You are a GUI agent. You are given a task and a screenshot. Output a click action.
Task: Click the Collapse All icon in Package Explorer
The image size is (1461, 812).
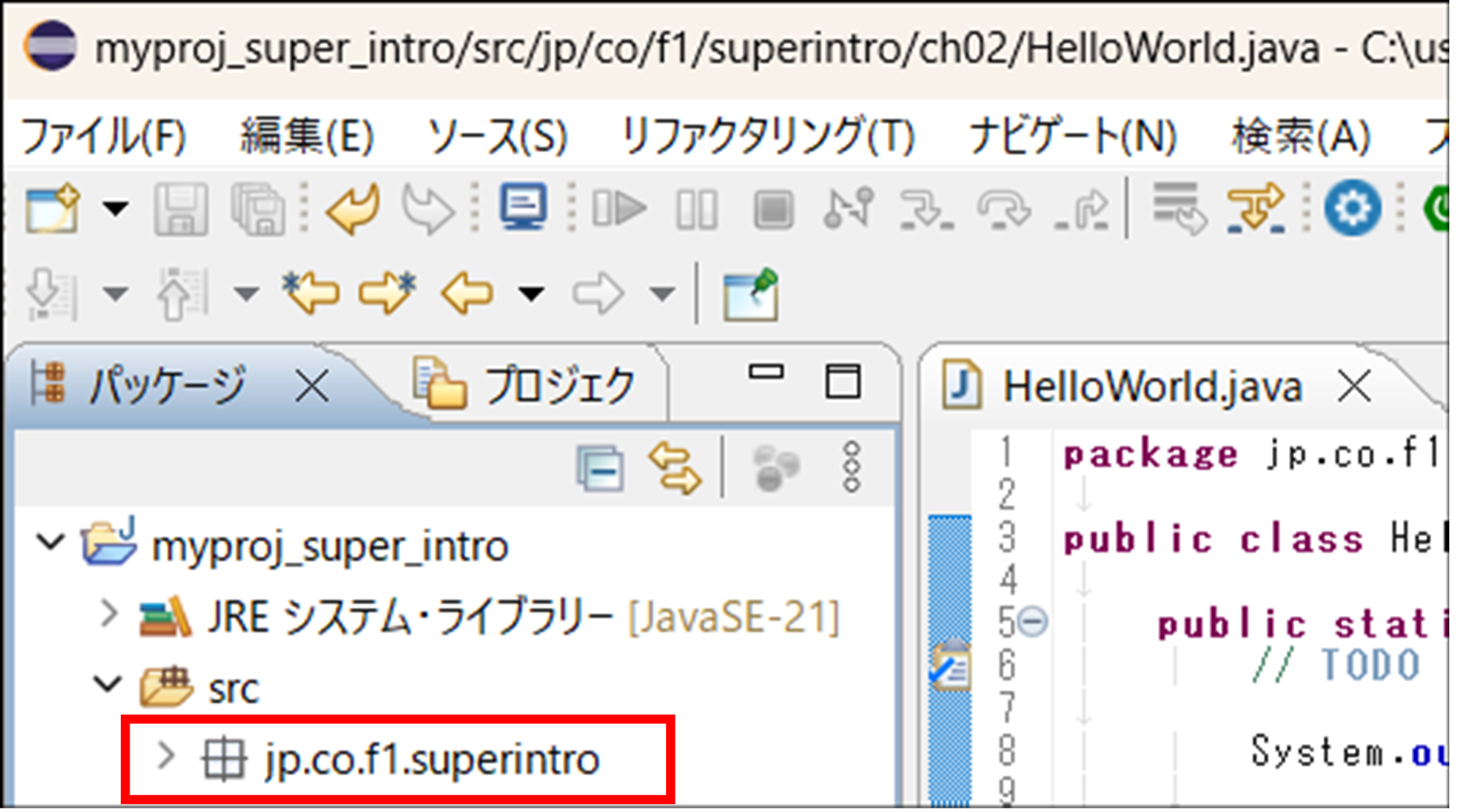coord(600,468)
